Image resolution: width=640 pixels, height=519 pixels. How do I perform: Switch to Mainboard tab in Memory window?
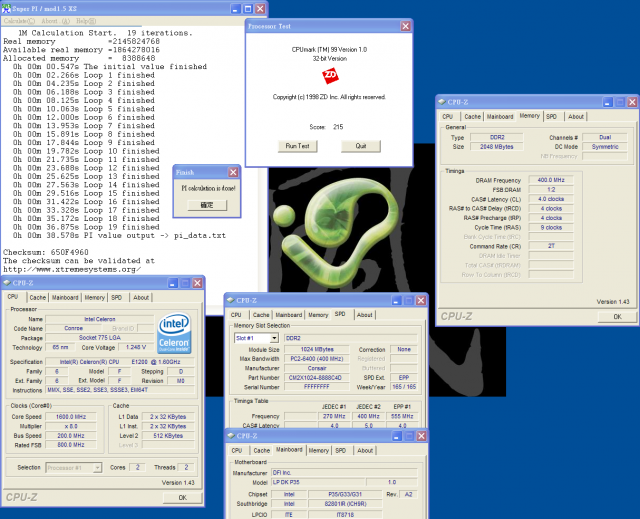pos(500,116)
